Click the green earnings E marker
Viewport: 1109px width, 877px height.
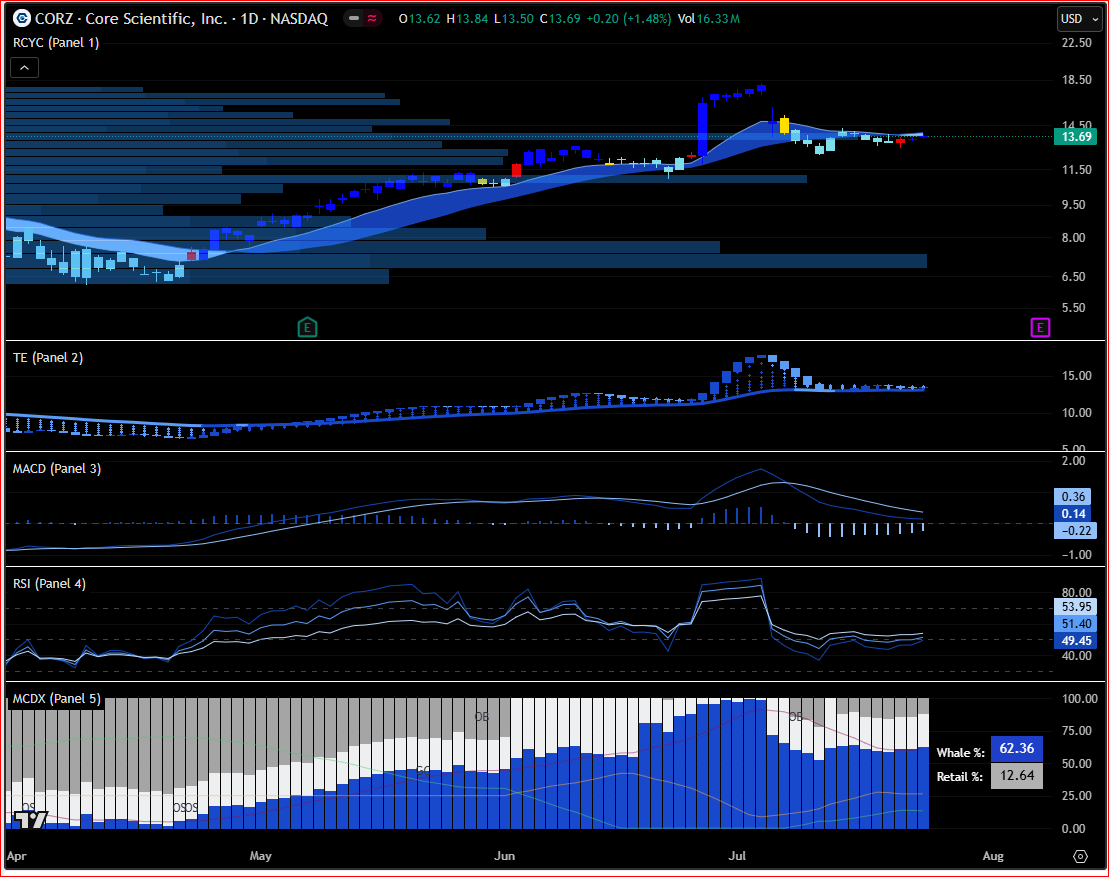coord(307,327)
